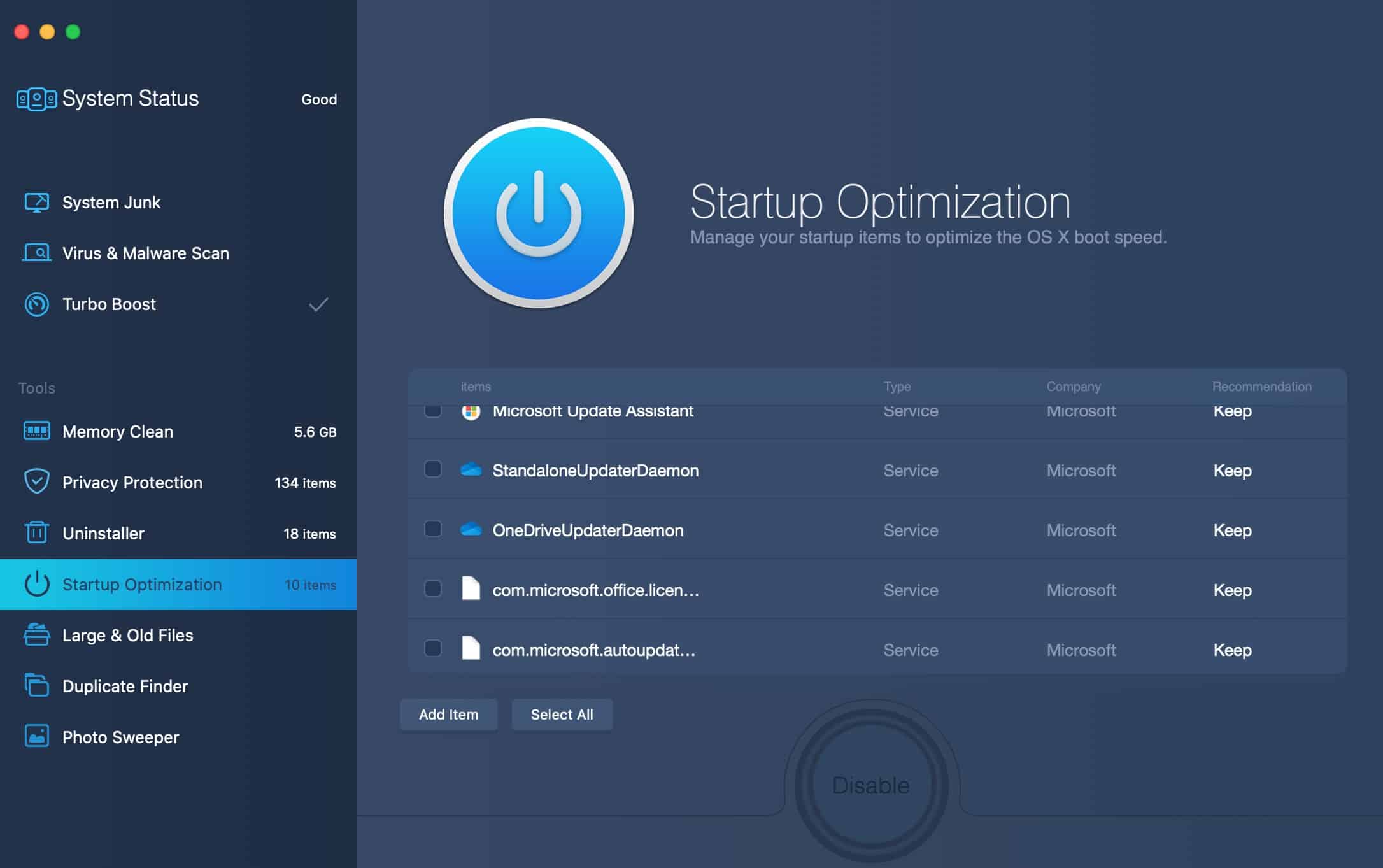Select the Uninstaller trash icon
The width and height of the screenshot is (1383, 868).
pyautogui.click(x=38, y=533)
